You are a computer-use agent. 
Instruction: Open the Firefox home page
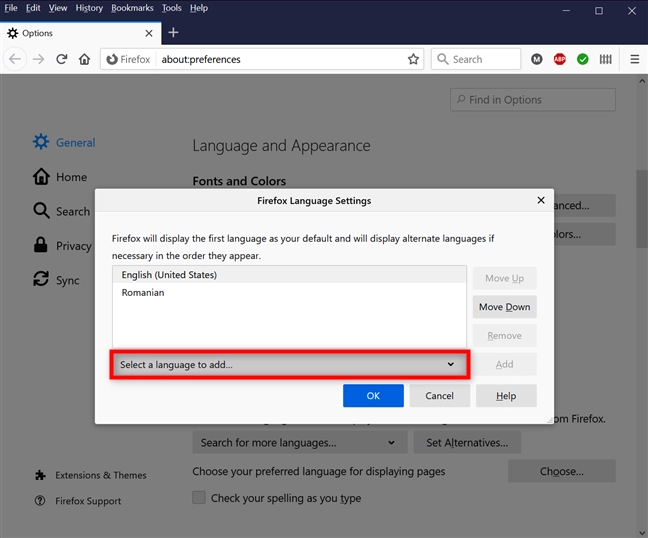85,59
